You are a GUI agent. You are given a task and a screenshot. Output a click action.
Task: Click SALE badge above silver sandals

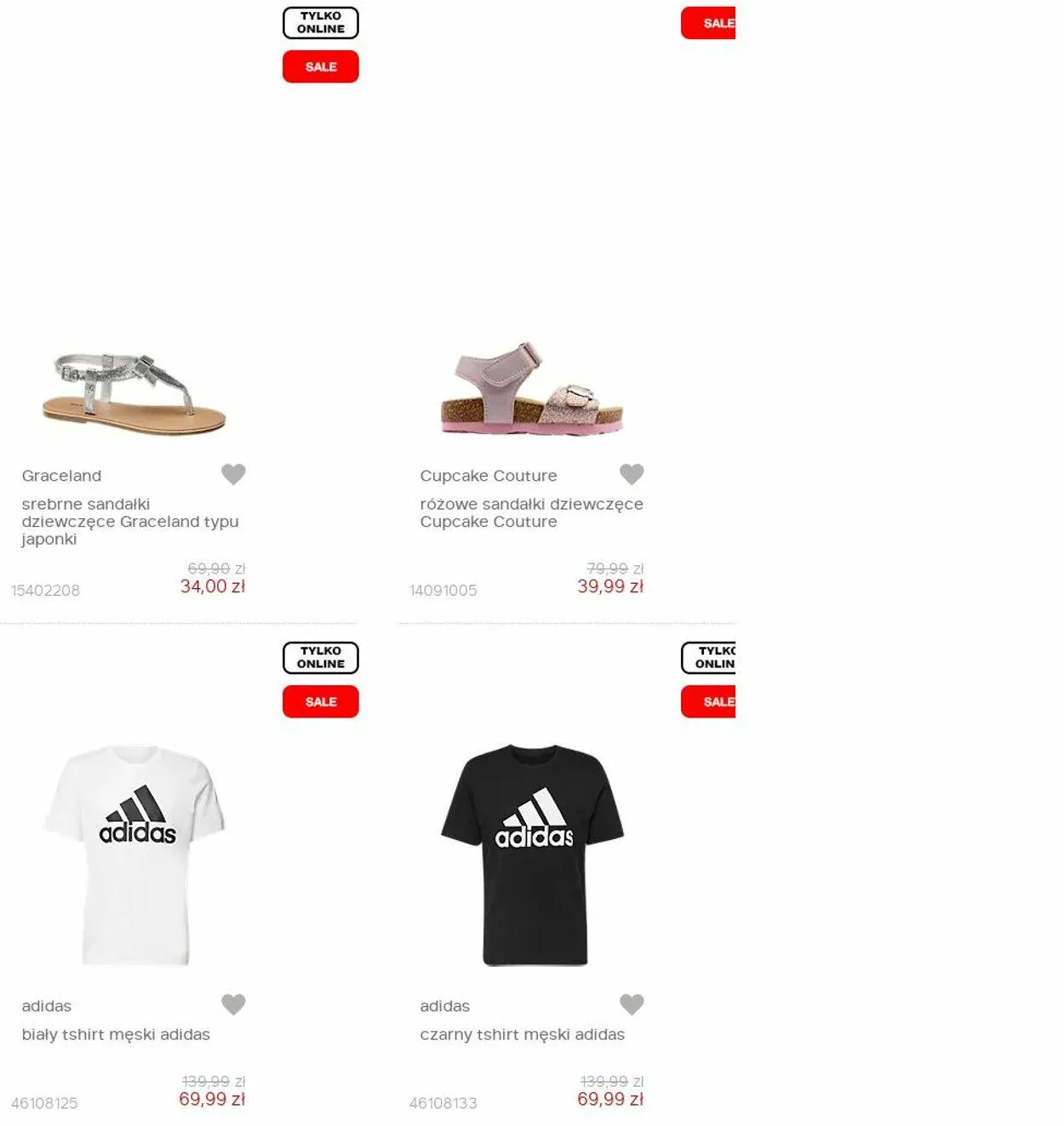(x=321, y=66)
